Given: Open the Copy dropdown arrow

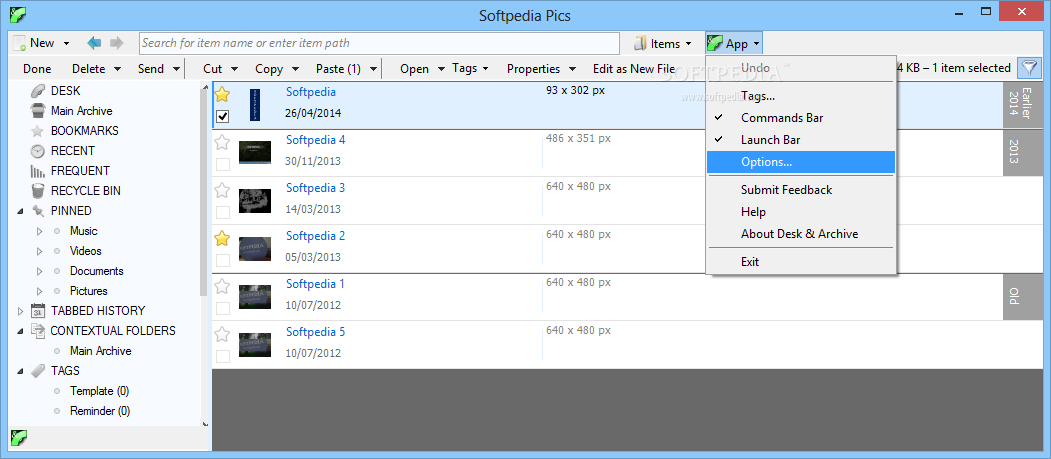Looking at the screenshot, I should tap(295, 68).
